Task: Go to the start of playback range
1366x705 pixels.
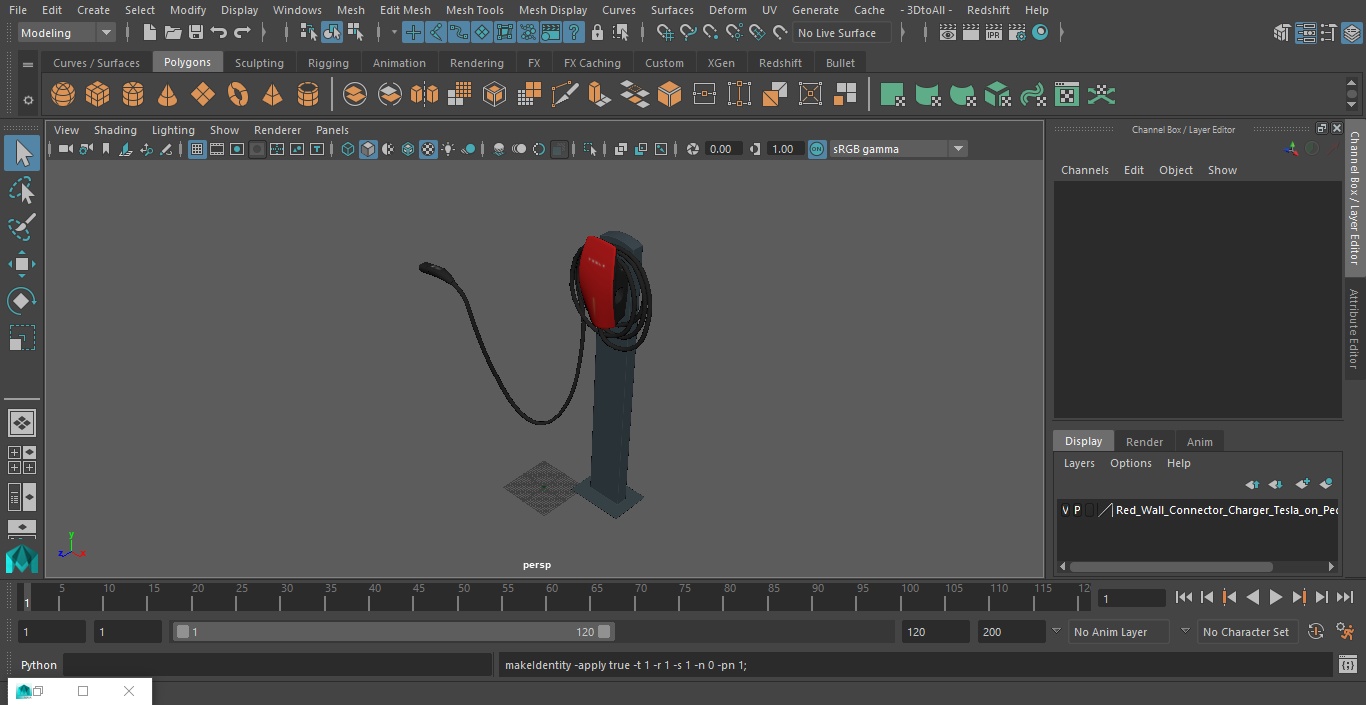Action: coord(1184,597)
